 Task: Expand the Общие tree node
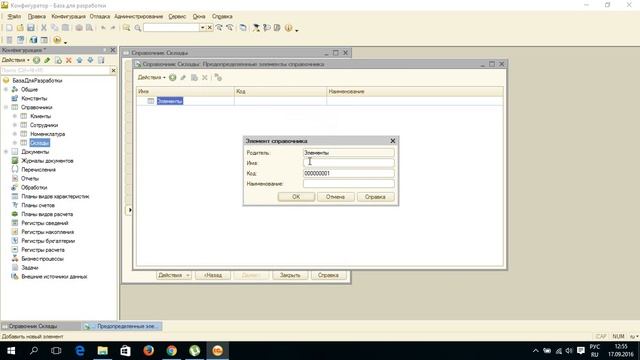pyautogui.click(x=6, y=89)
